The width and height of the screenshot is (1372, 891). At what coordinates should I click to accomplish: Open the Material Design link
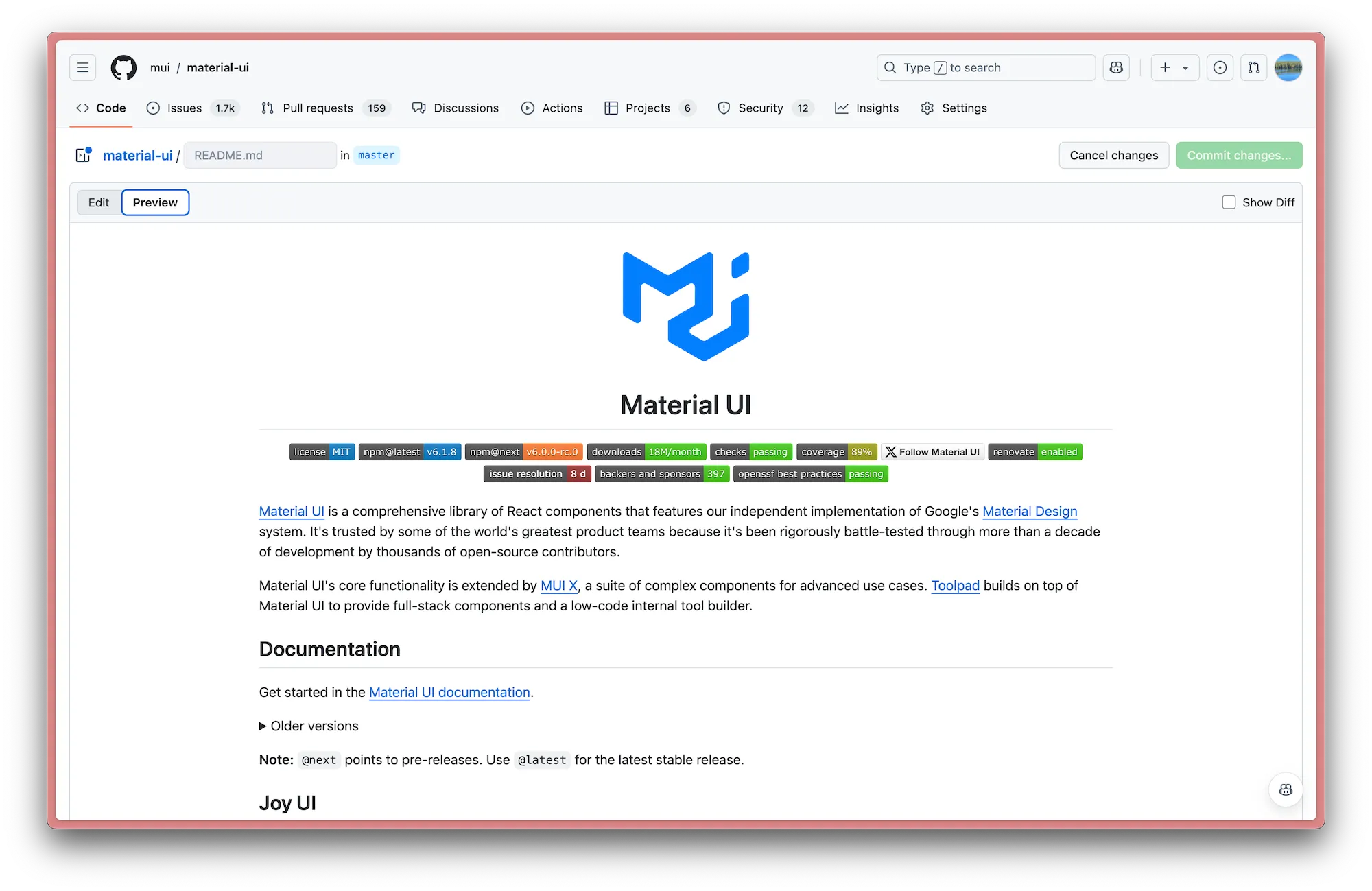pos(1030,511)
